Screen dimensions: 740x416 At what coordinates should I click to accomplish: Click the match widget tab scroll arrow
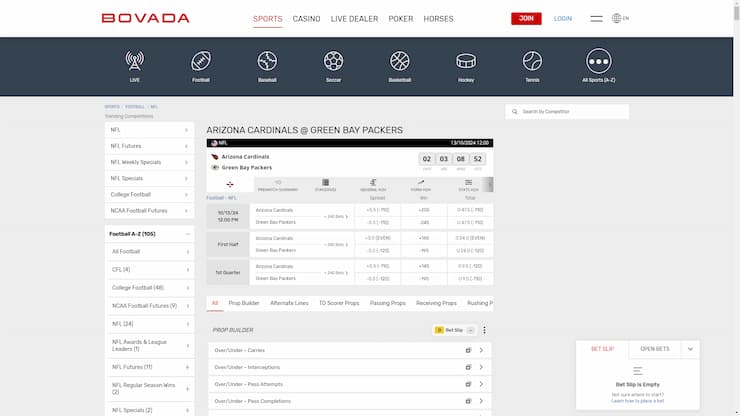click(490, 185)
